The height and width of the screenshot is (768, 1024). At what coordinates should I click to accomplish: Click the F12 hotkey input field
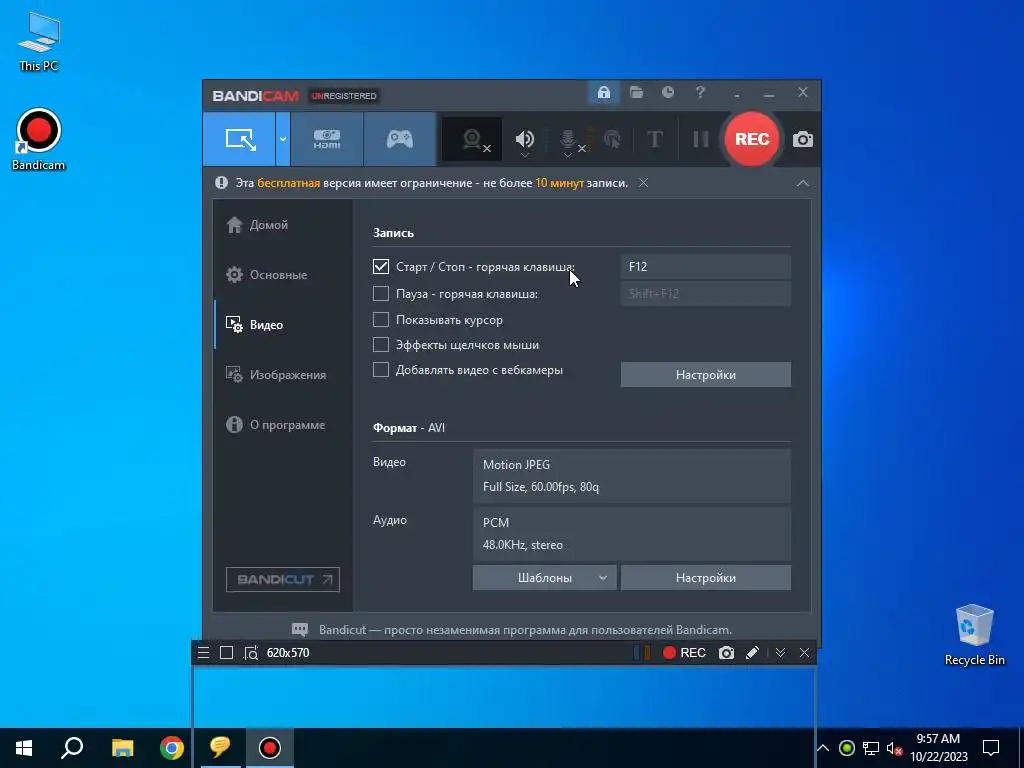pos(705,266)
